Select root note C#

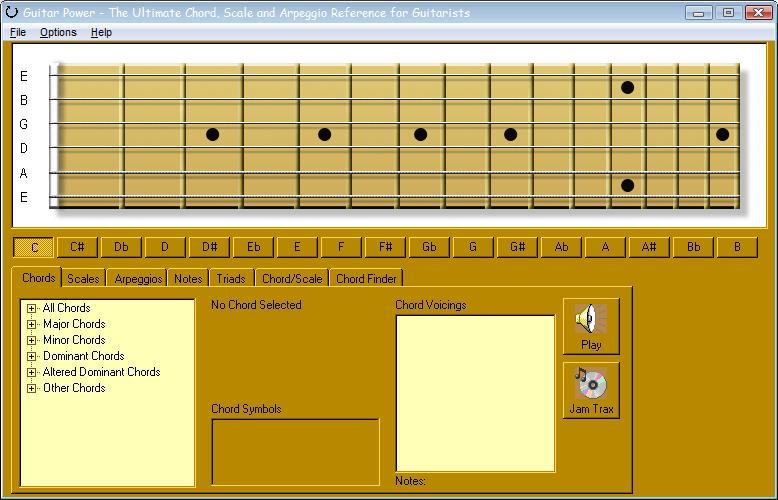point(77,247)
